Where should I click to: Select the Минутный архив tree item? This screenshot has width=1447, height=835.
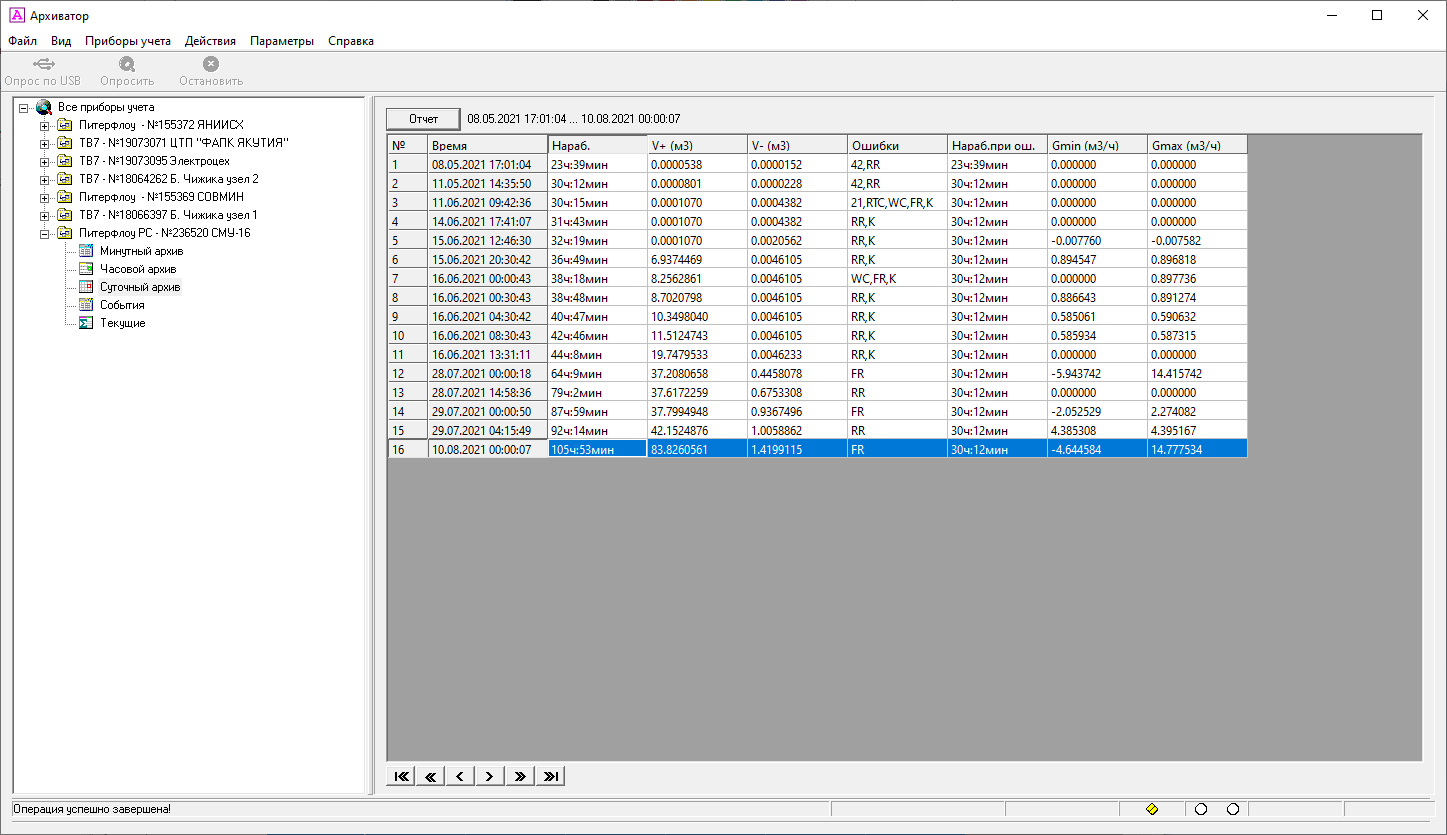point(142,251)
